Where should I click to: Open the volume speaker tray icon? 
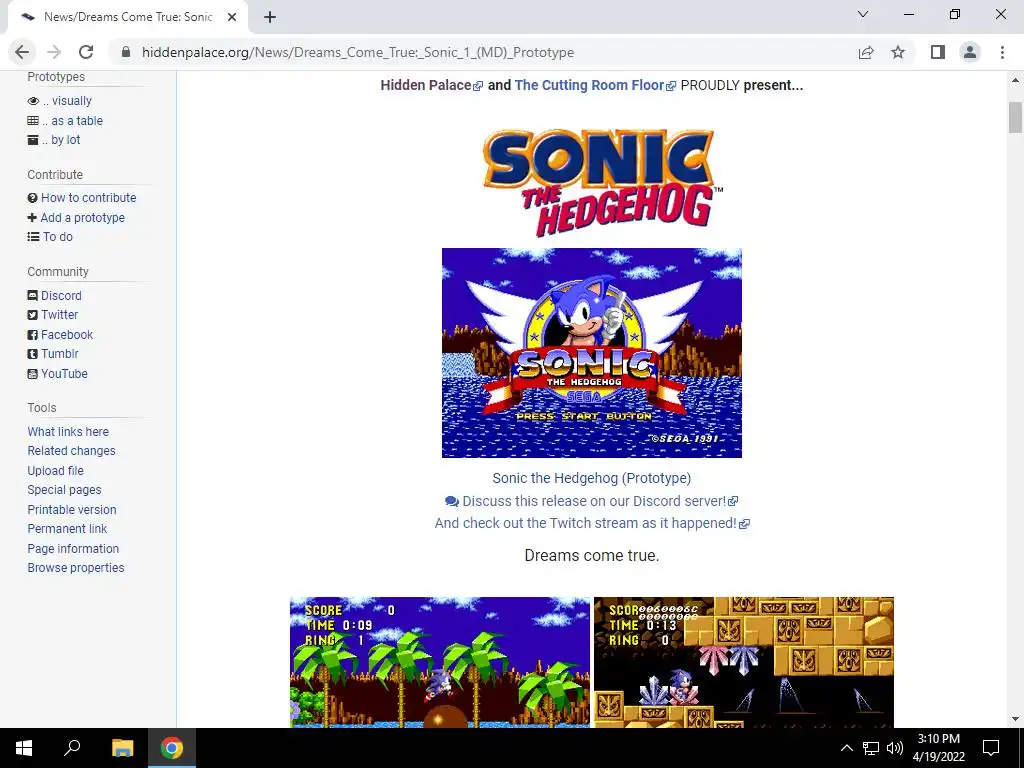[895, 748]
